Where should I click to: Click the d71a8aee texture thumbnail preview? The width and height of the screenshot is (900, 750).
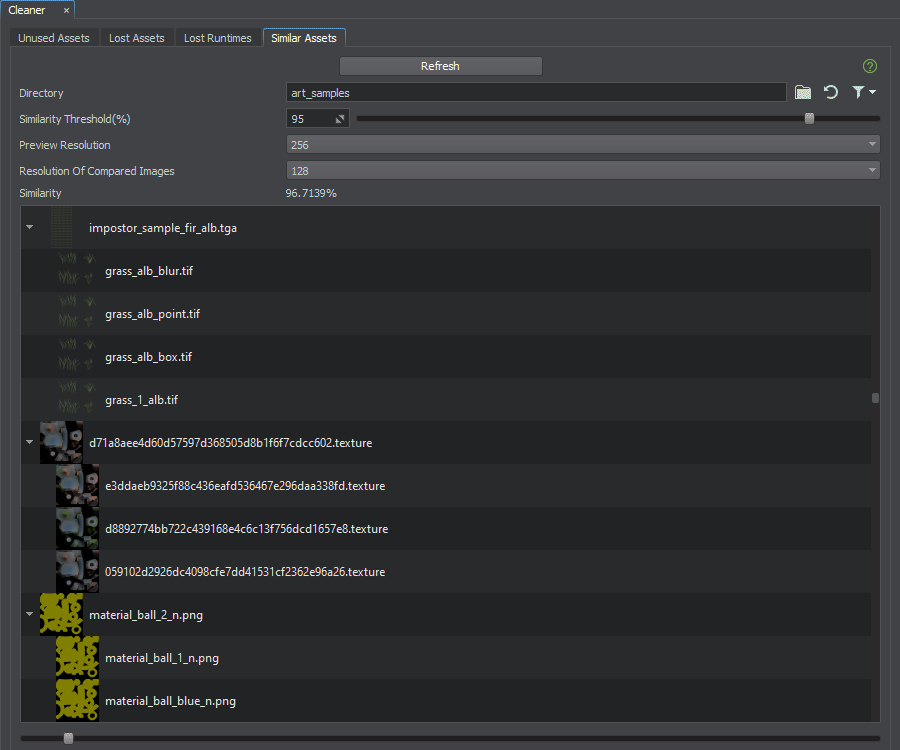coord(61,442)
